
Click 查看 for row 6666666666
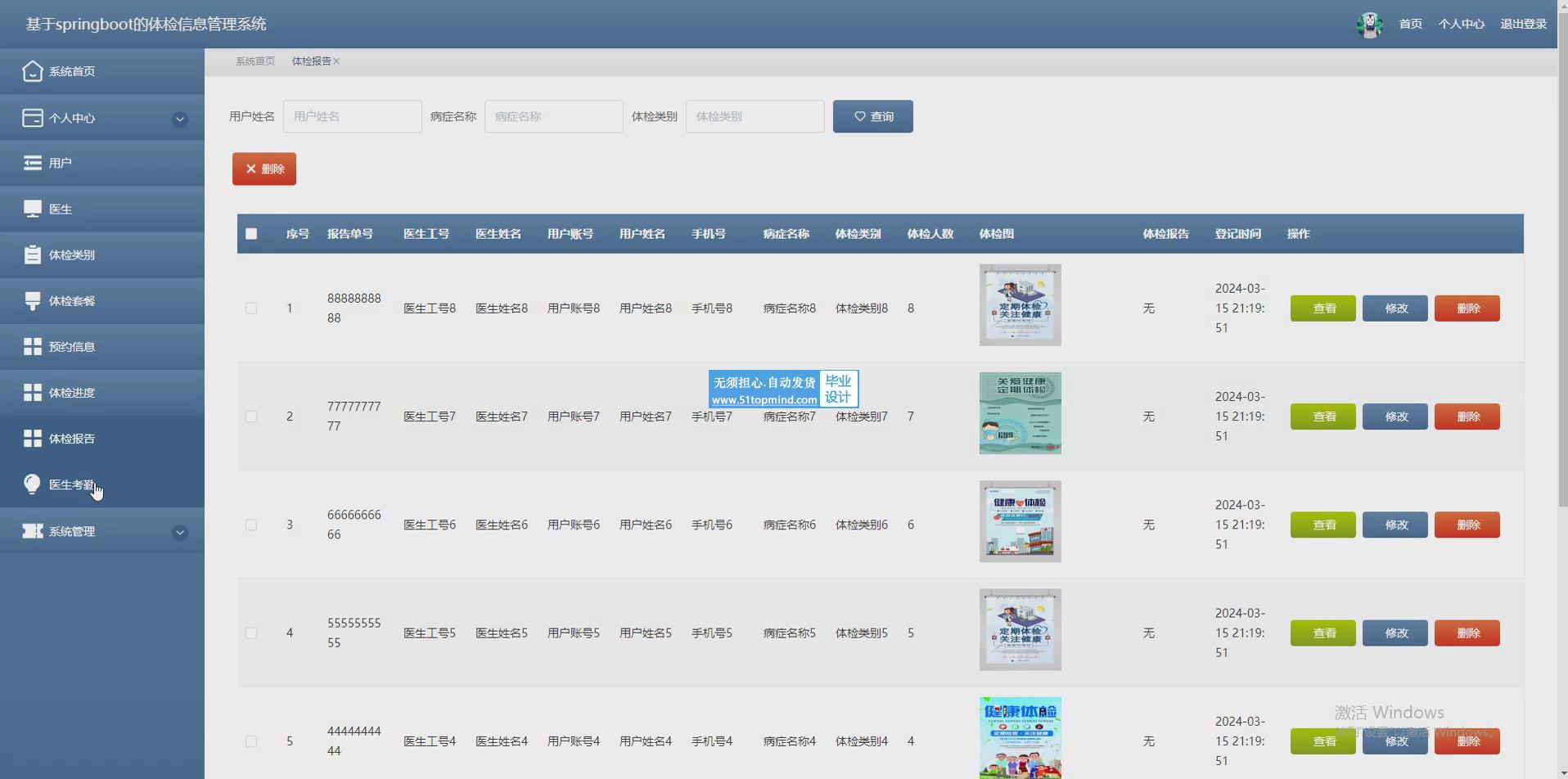[1323, 525]
